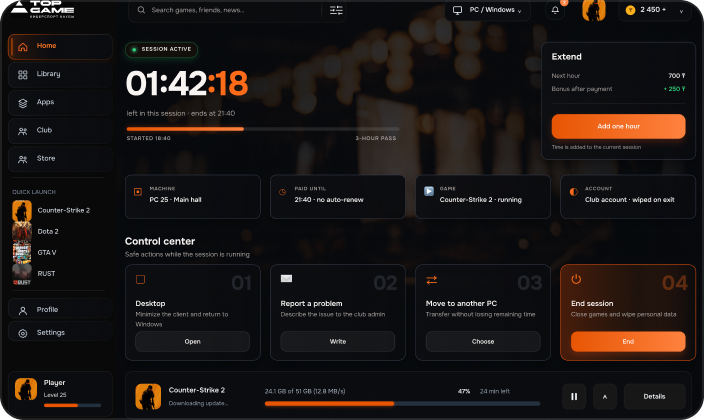Open the PC / Windows platform dropdown
The width and height of the screenshot is (704, 420).
(x=488, y=10)
